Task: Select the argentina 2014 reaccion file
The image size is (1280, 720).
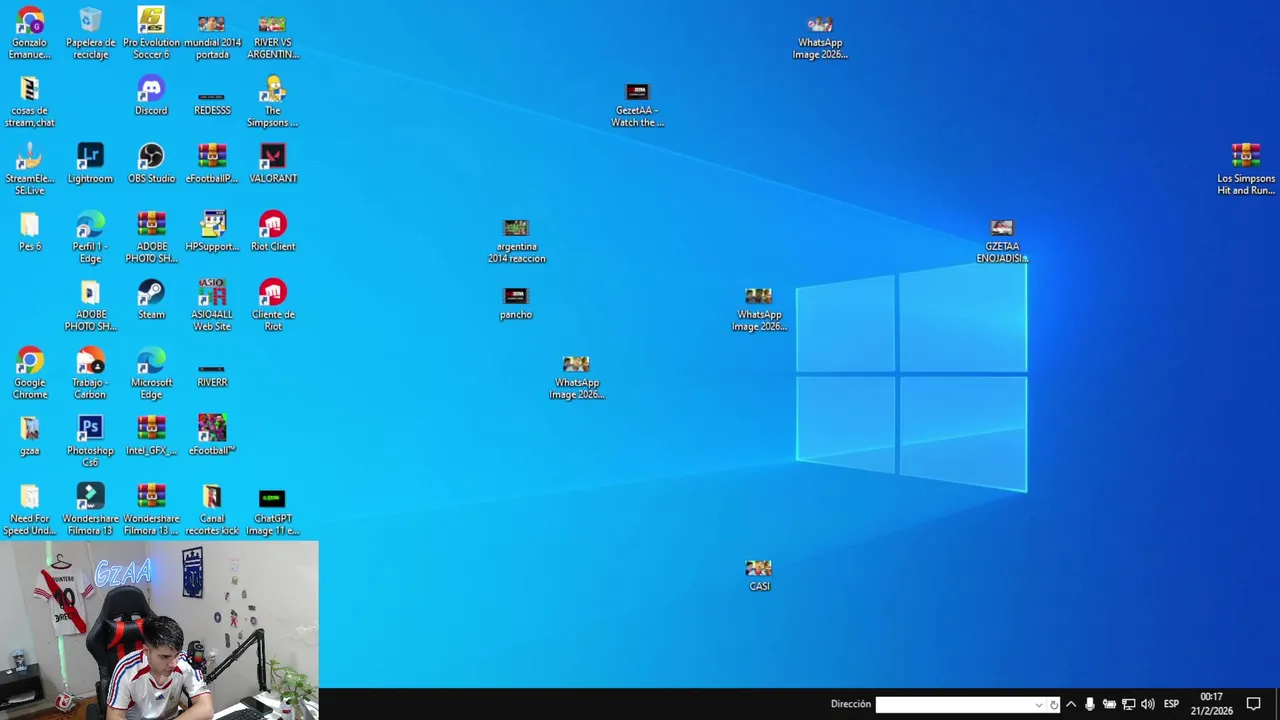Action: point(516,241)
